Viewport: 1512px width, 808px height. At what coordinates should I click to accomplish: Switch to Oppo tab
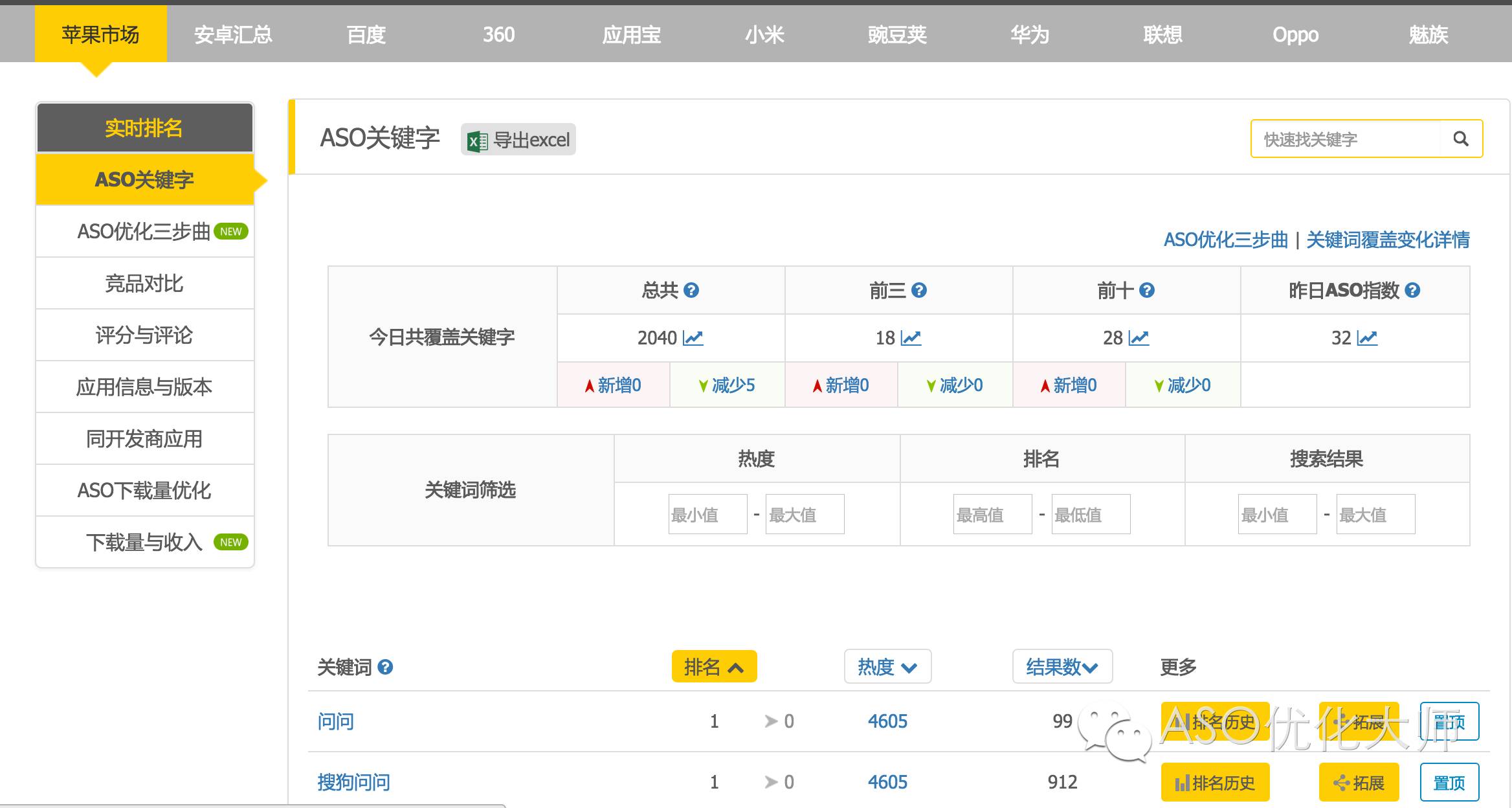click(x=1295, y=34)
